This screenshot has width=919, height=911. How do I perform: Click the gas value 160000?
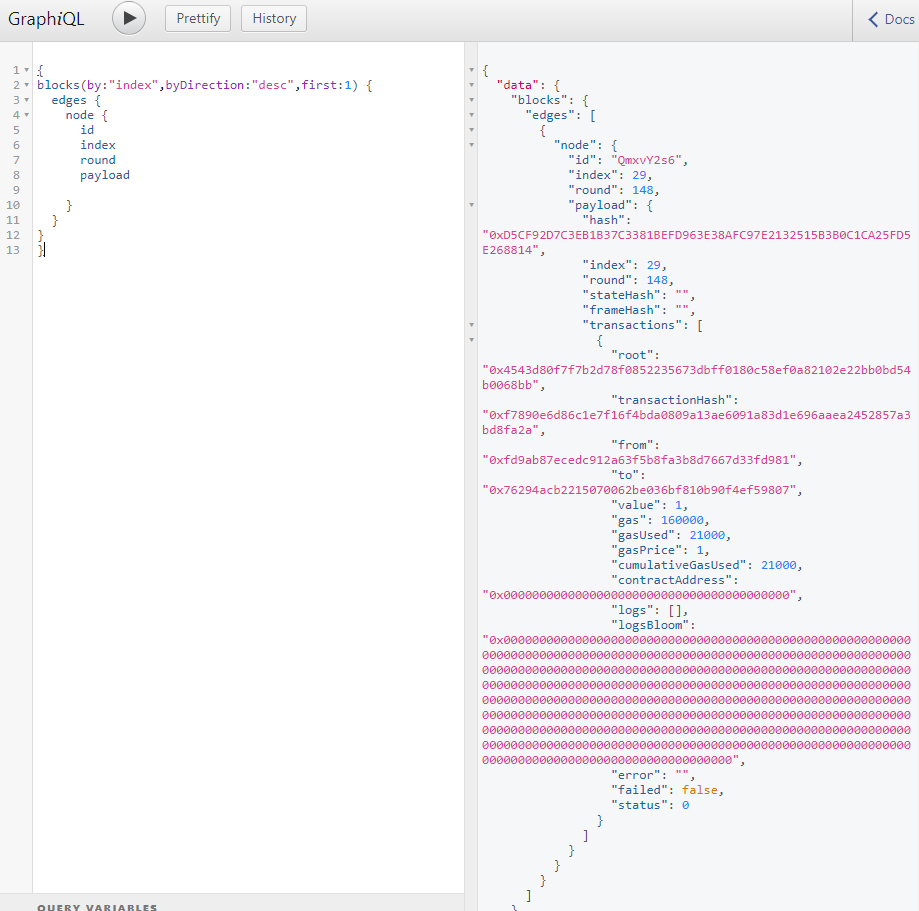pyautogui.click(x=682, y=520)
